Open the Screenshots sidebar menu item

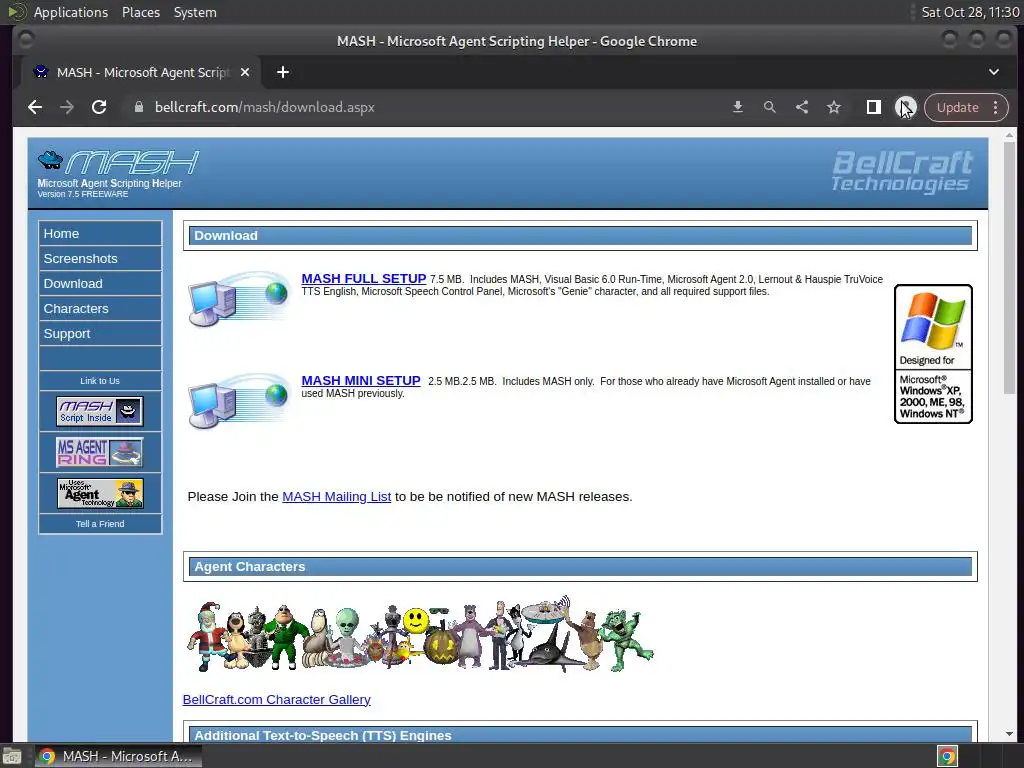[100, 258]
